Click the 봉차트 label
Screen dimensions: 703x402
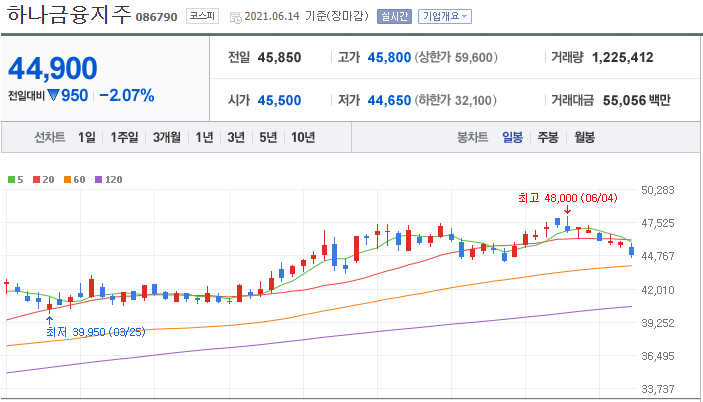(472, 137)
